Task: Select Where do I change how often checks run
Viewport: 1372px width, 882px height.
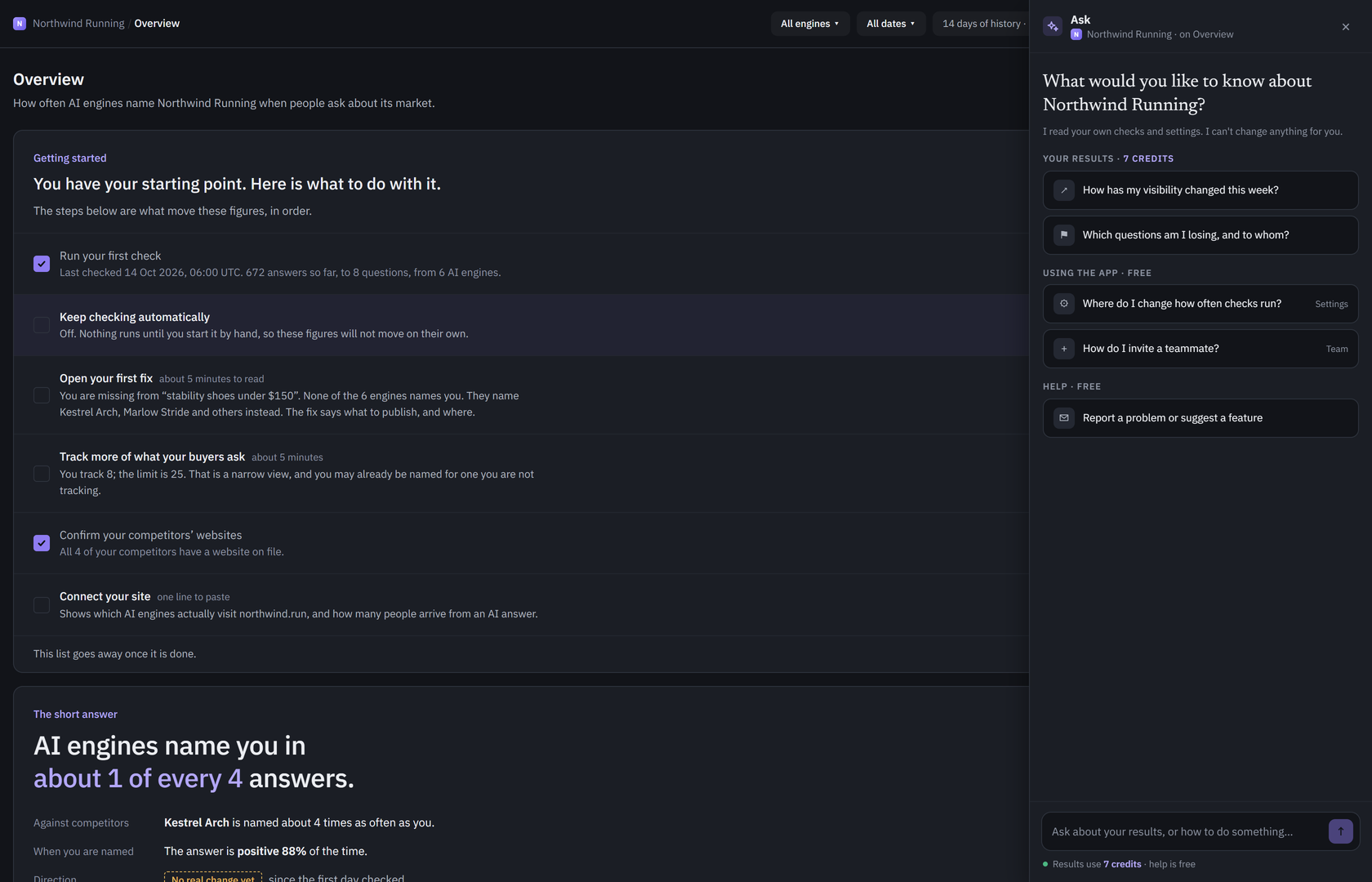Action: click(1200, 304)
